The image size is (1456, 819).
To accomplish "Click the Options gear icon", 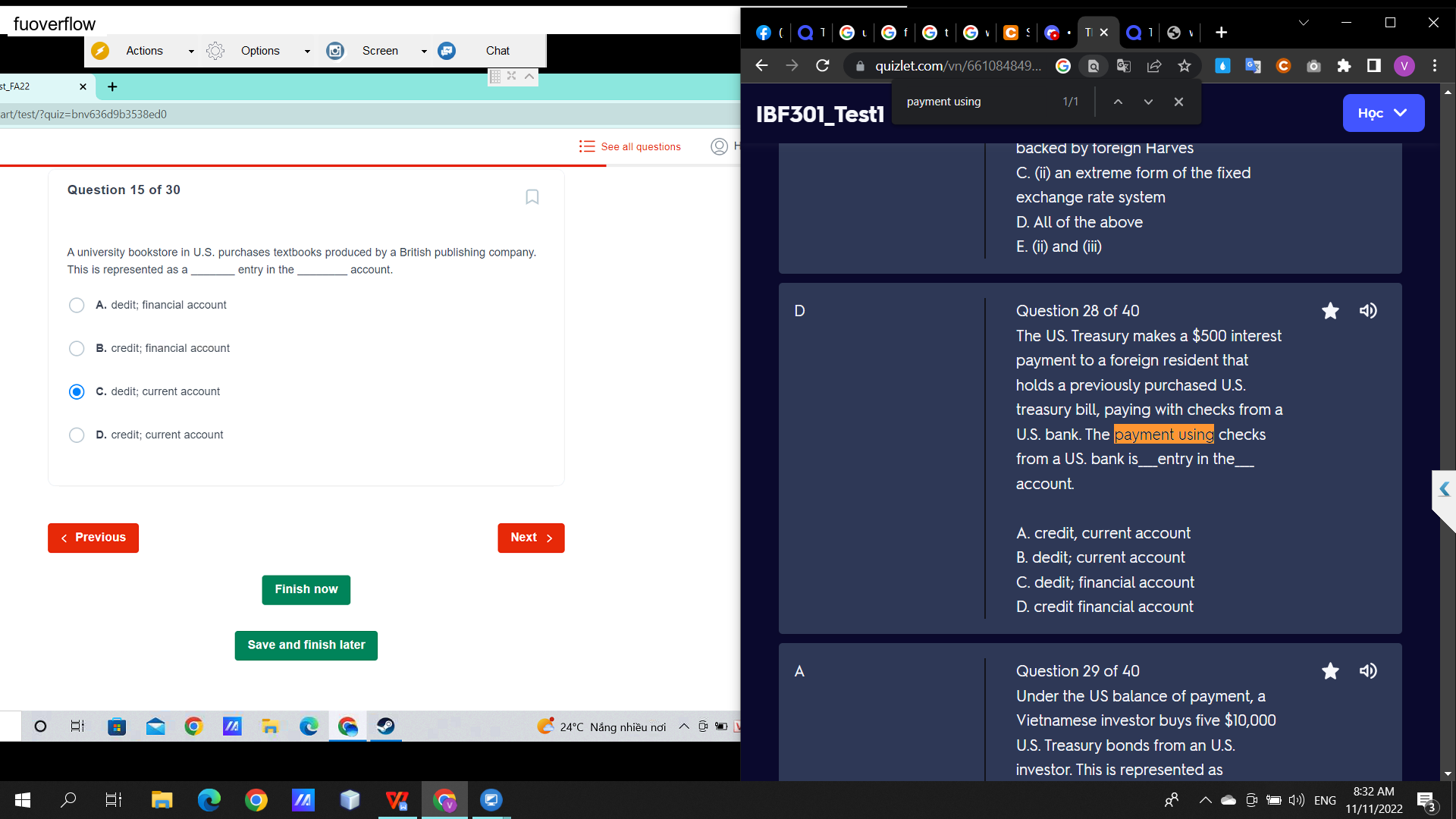I will click(215, 51).
